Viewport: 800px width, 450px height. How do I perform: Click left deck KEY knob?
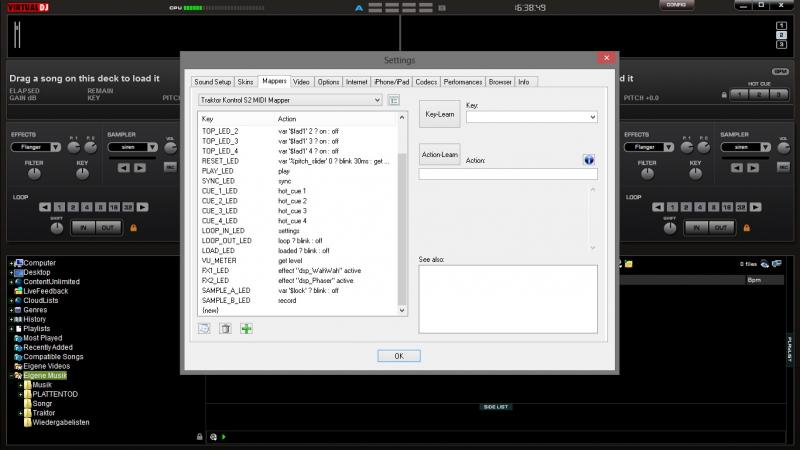tap(82, 174)
